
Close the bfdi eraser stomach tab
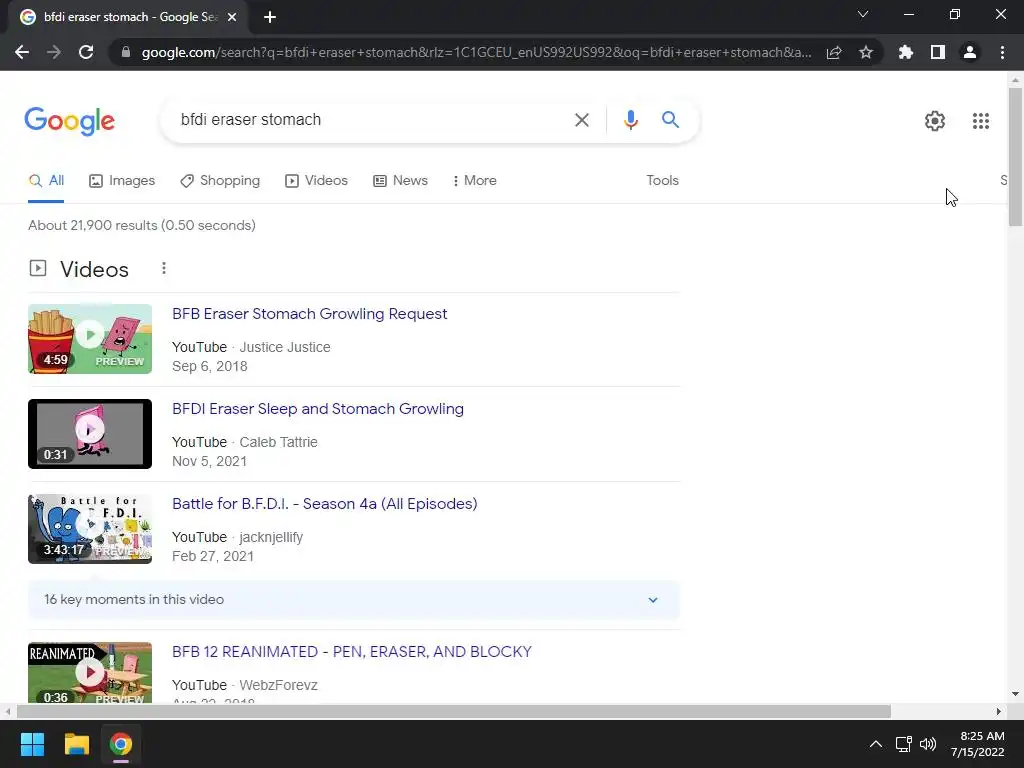[232, 17]
